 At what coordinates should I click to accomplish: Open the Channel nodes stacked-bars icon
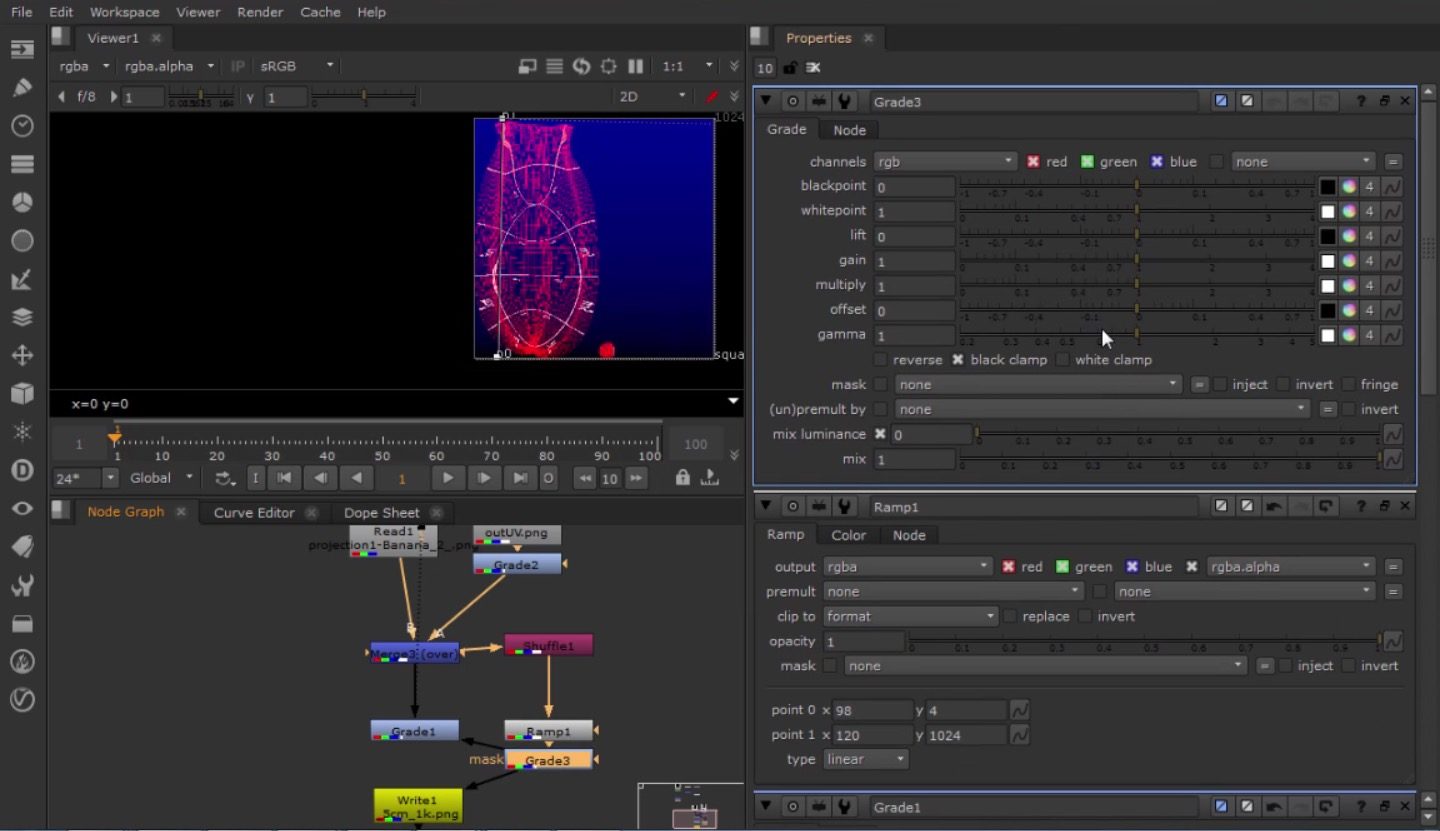(x=22, y=164)
